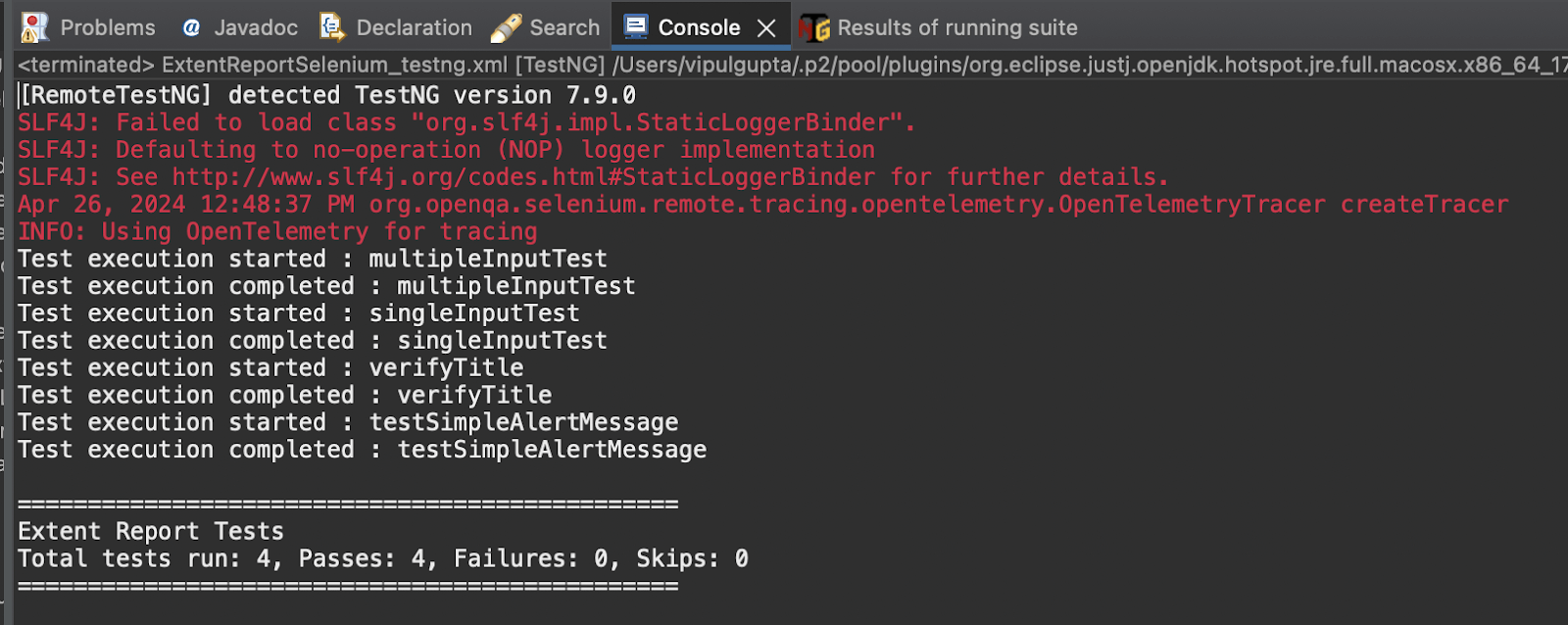Select the RemoteTestNG version line
The image size is (1568, 625).
coord(328,94)
